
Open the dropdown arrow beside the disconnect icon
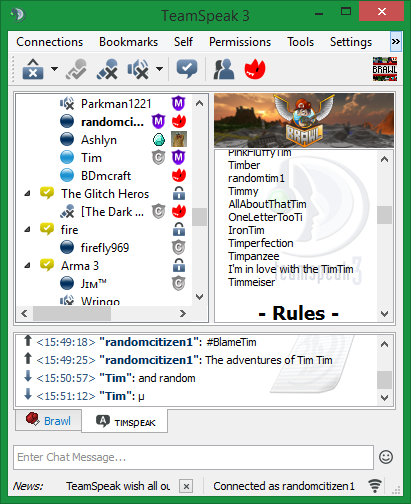tap(54, 69)
